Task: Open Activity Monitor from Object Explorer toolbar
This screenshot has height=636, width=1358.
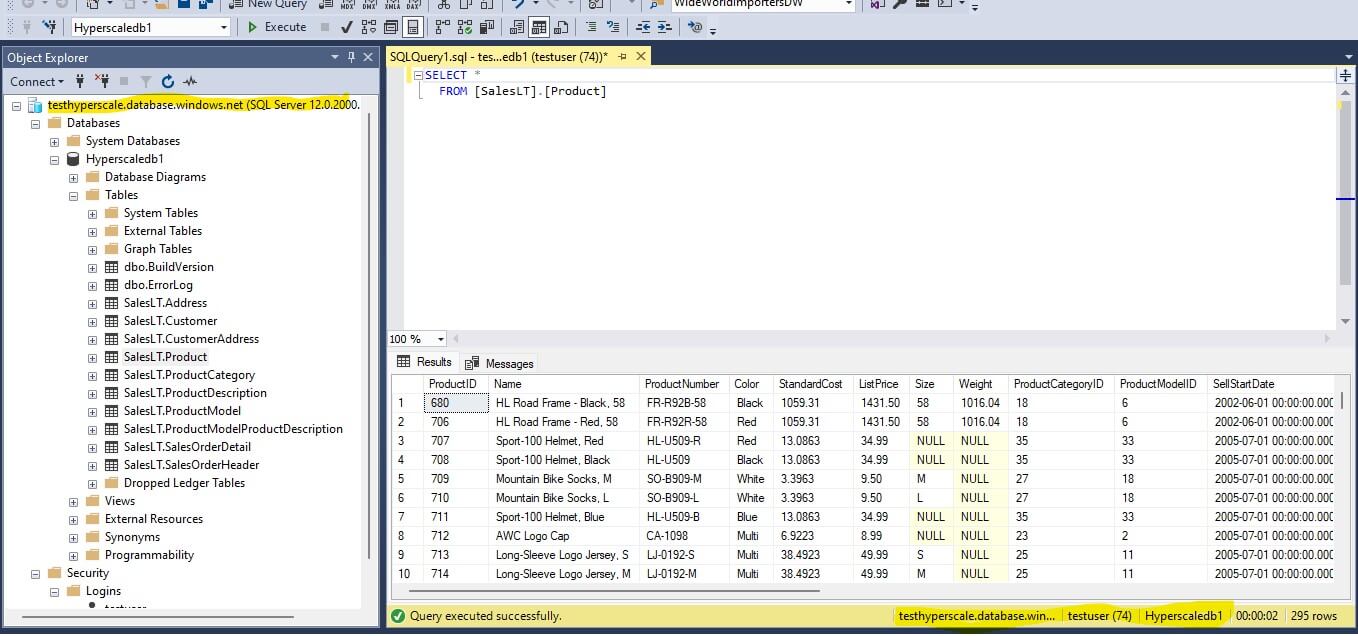Action: point(190,81)
